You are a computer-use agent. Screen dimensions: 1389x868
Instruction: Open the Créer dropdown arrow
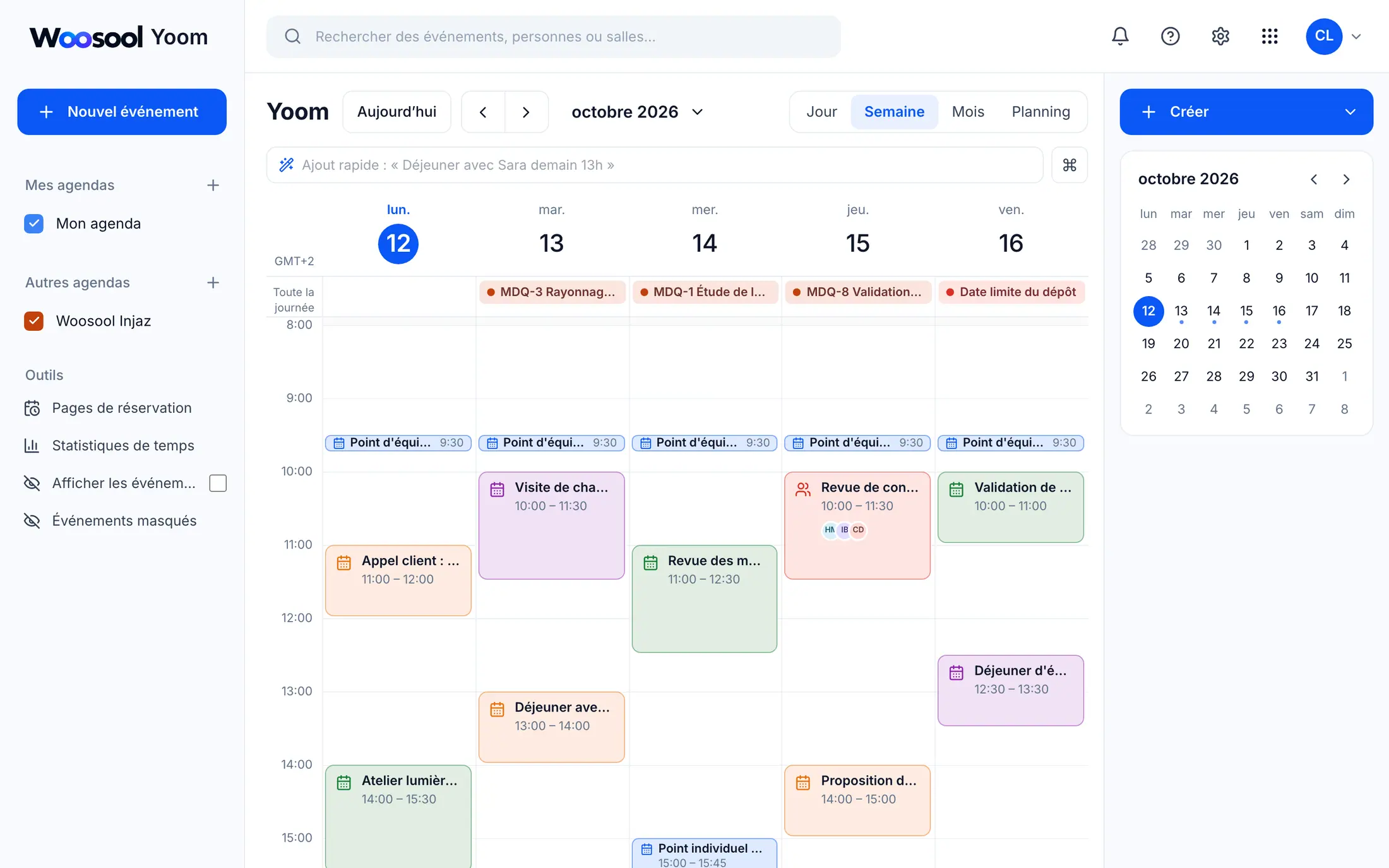pyautogui.click(x=1350, y=112)
